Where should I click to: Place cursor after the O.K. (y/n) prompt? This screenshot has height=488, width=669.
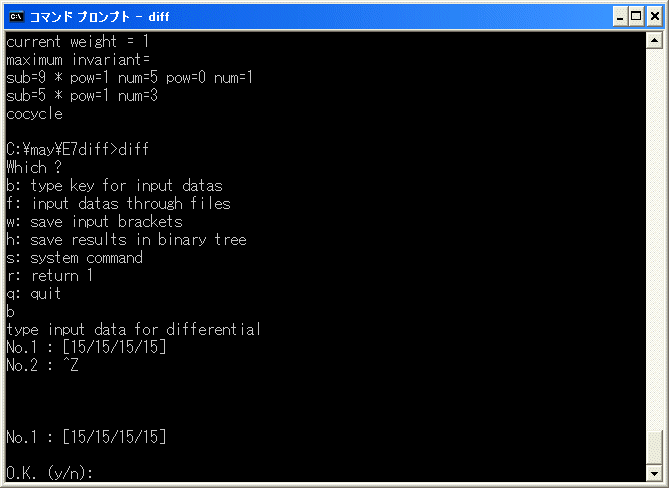pyautogui.click(x=97, y=473)
